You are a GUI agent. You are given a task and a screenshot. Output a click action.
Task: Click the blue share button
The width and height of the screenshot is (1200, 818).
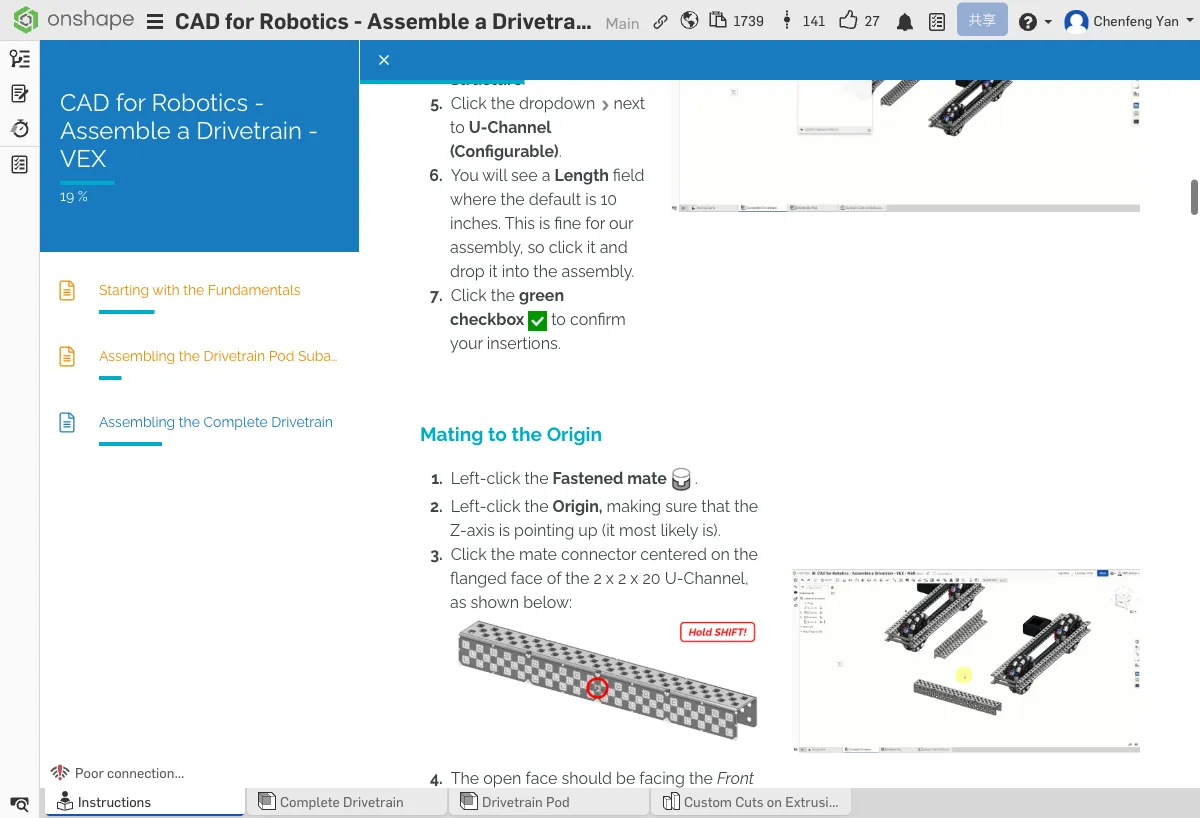click(x=981, y=20)
